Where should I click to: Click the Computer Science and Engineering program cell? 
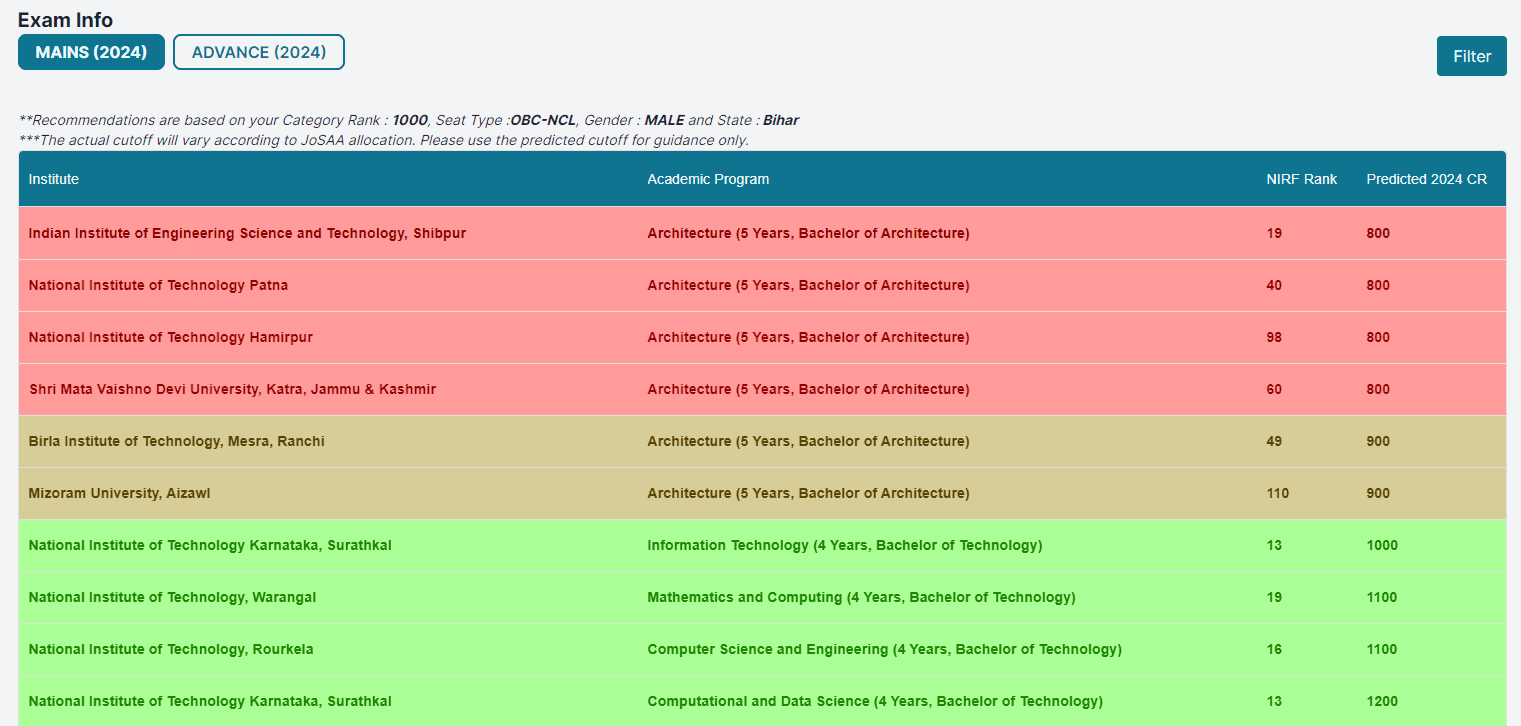884,649
